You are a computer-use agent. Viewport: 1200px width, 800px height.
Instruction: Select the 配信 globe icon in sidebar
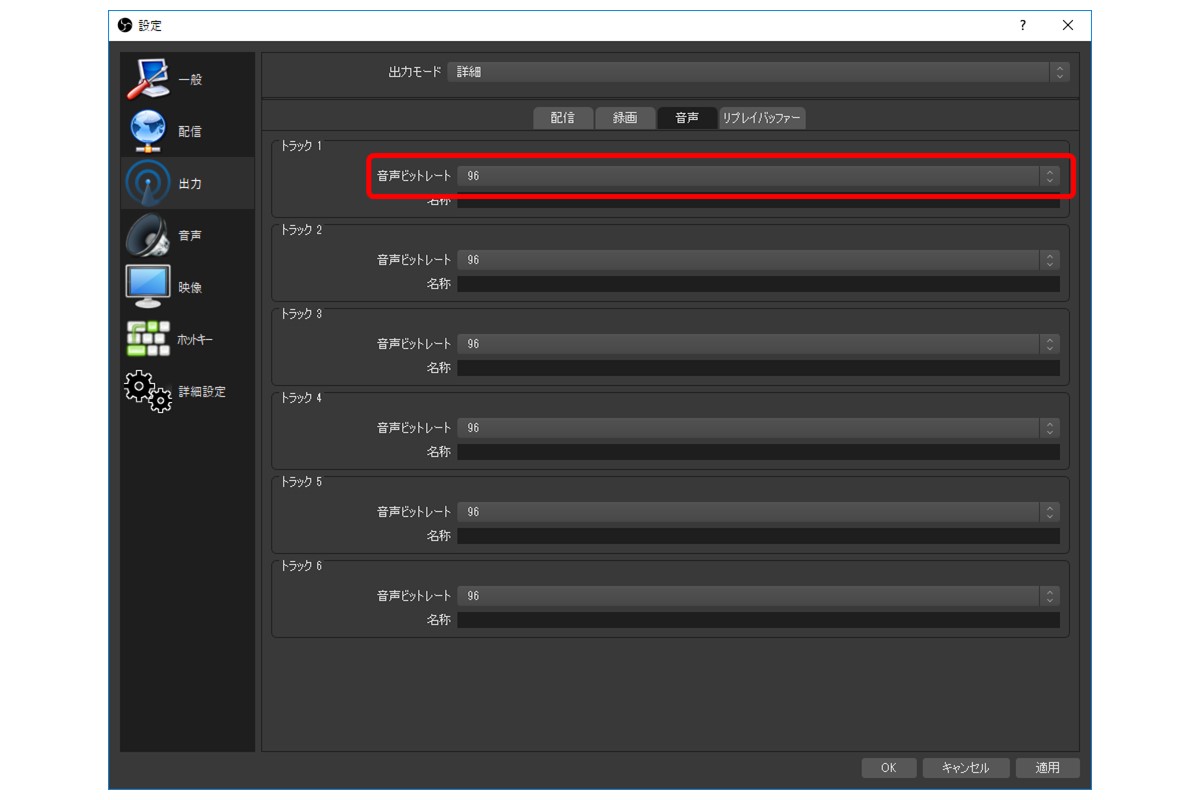click(148, 131)
